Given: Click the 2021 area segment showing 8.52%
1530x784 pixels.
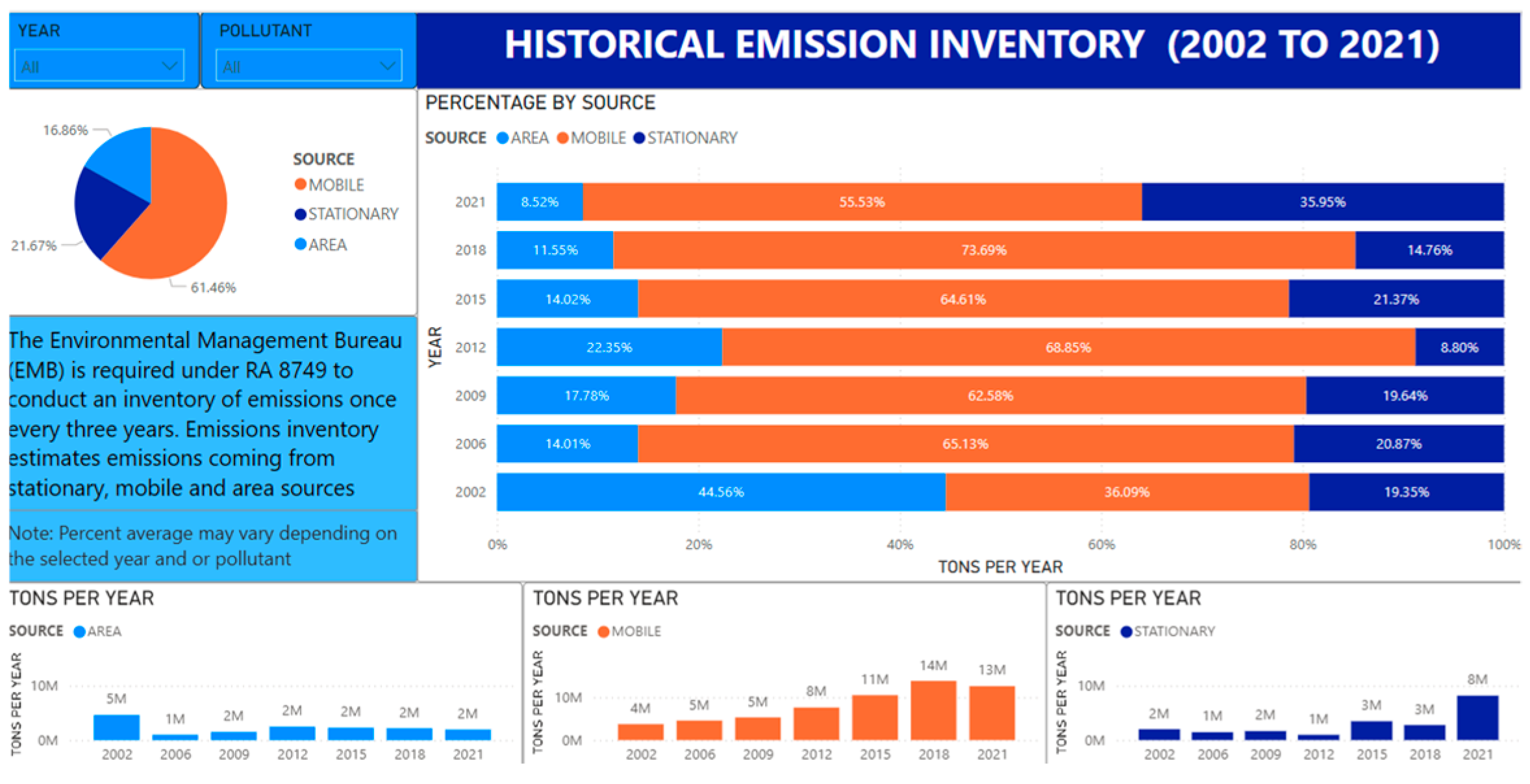Looking at the screenshot, I should [540, 202].
